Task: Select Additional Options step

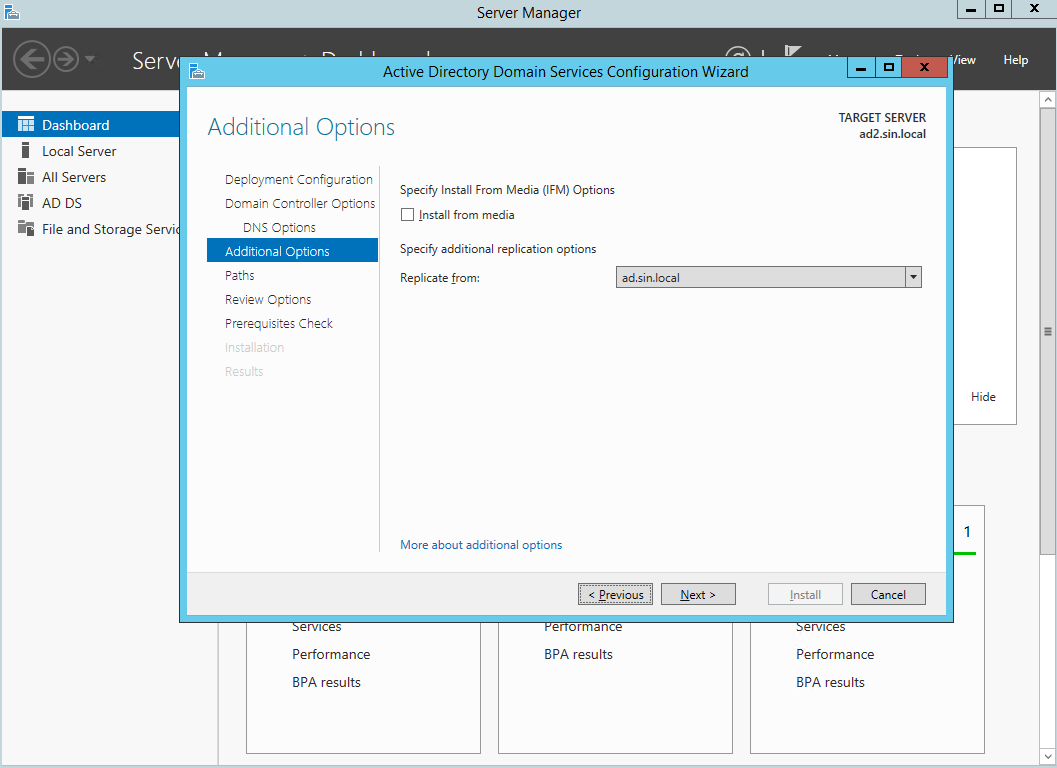Action: point(292,251)
